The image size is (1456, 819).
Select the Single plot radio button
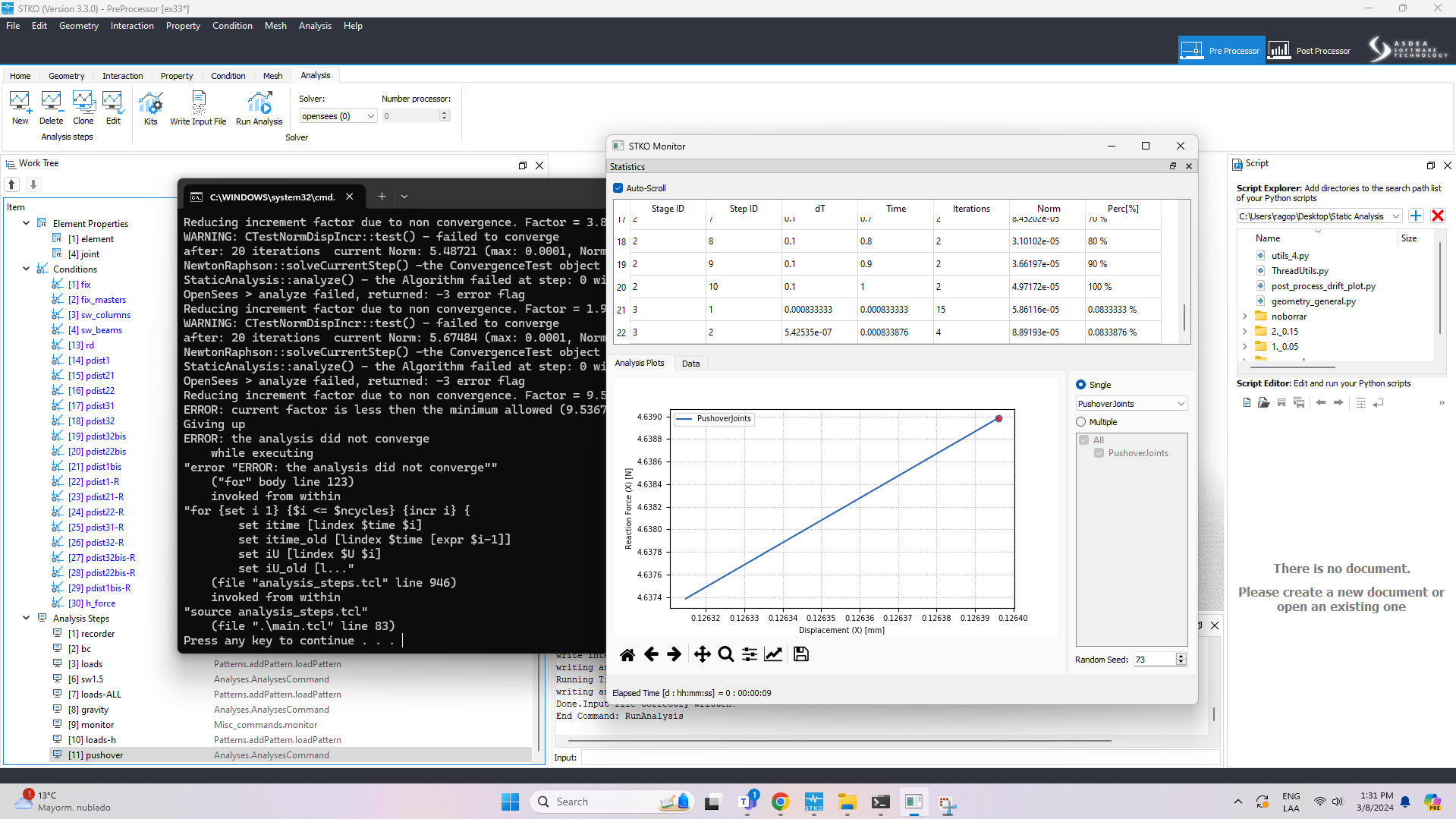pyautogui.click(x=1080, y=385)
